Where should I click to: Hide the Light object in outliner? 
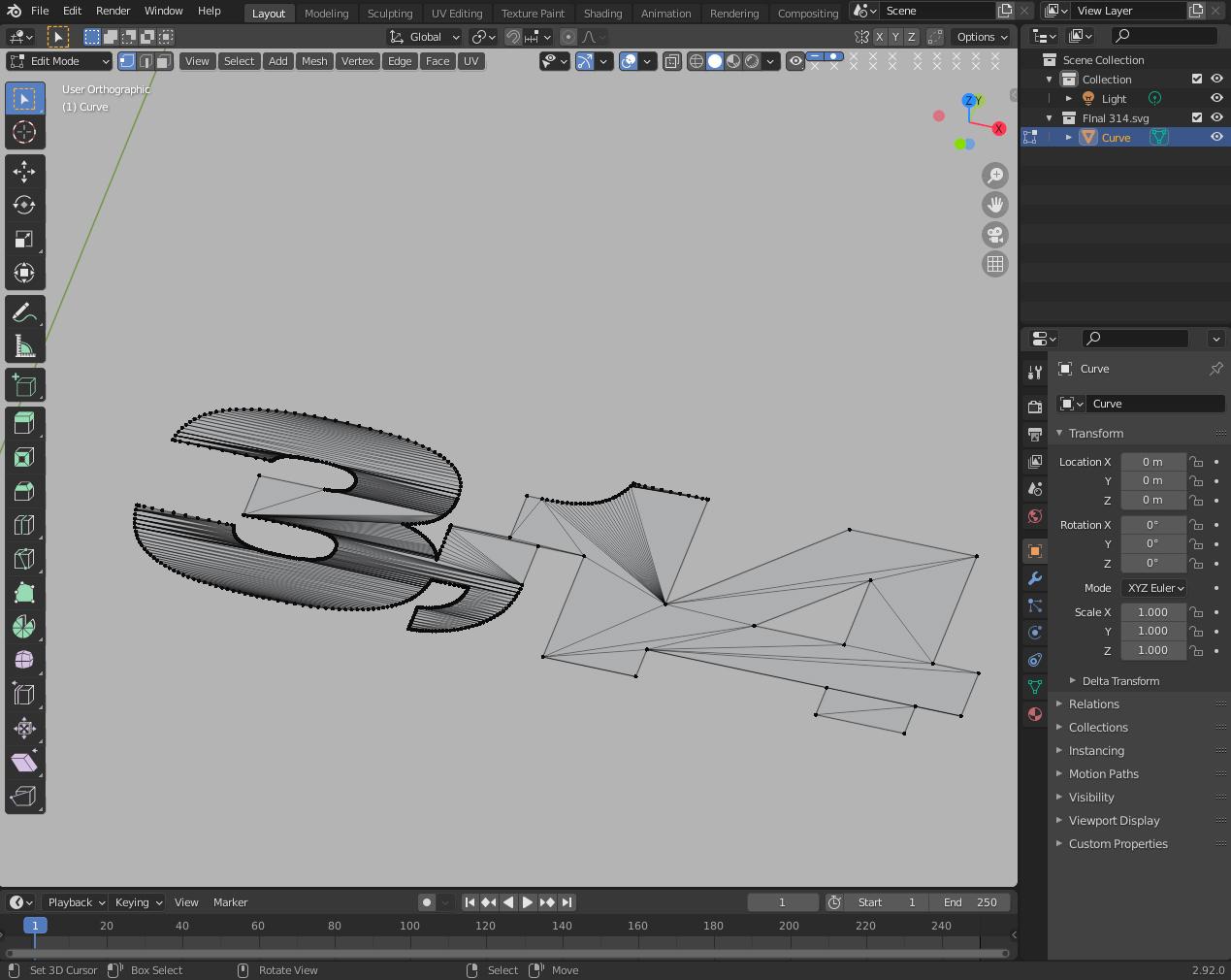coord(1216,98)
